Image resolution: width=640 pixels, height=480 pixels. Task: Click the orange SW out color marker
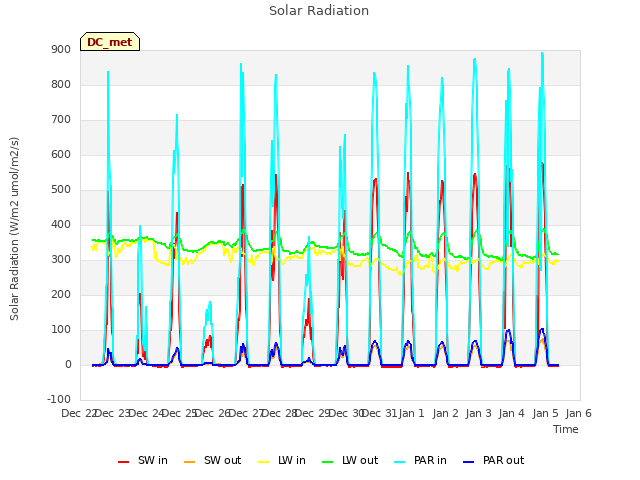pos(189,462)
